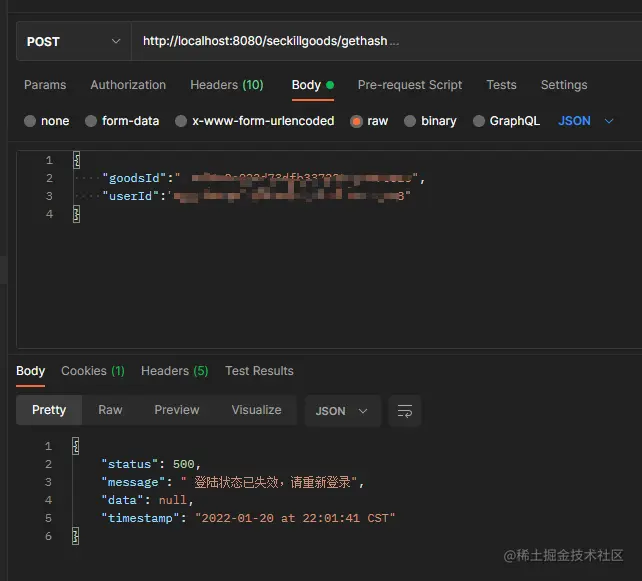Open the Cookies (1) response tab

tap(93, 371)
